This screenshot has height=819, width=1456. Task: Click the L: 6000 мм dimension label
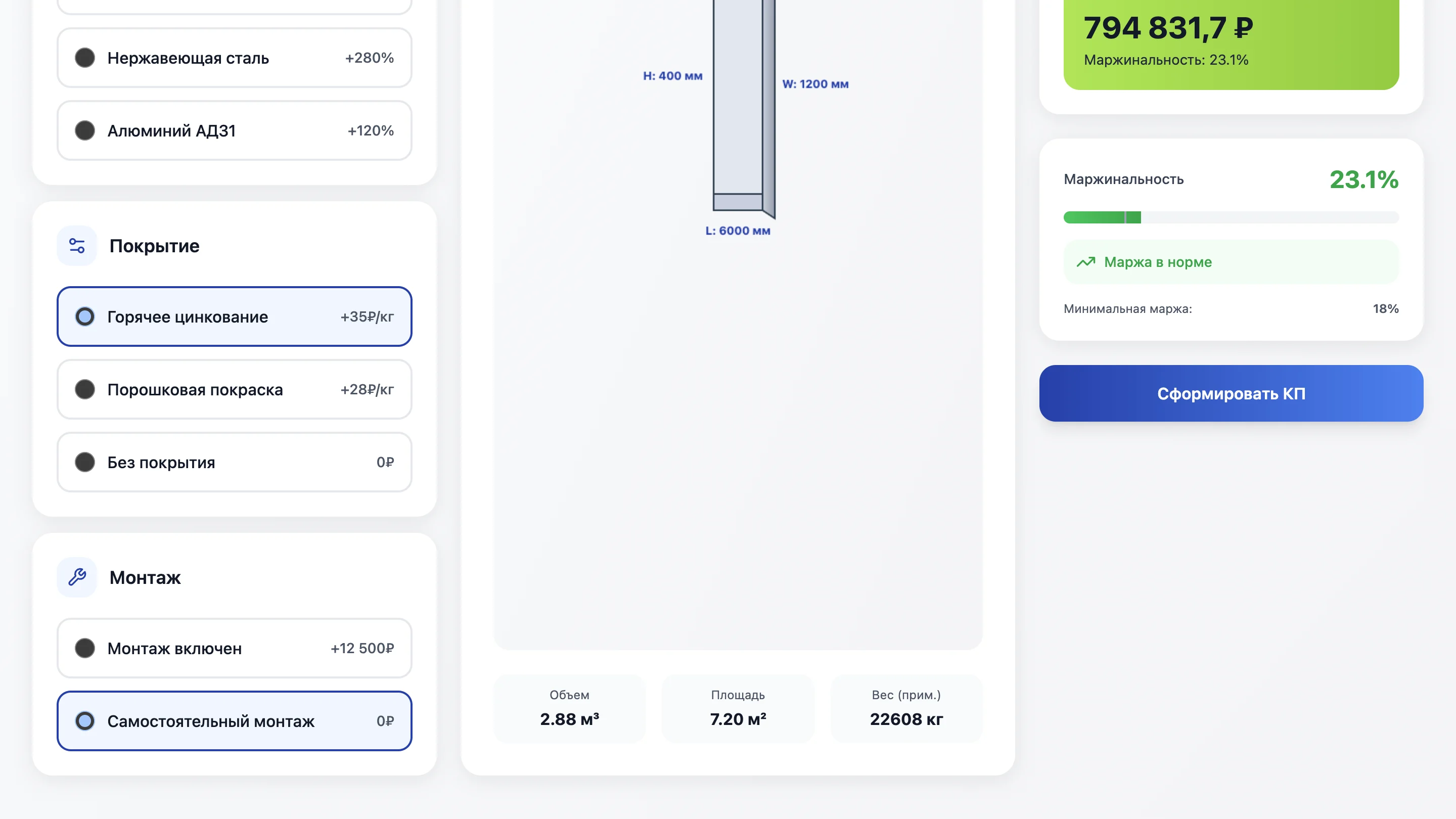[x=738, y=231]
